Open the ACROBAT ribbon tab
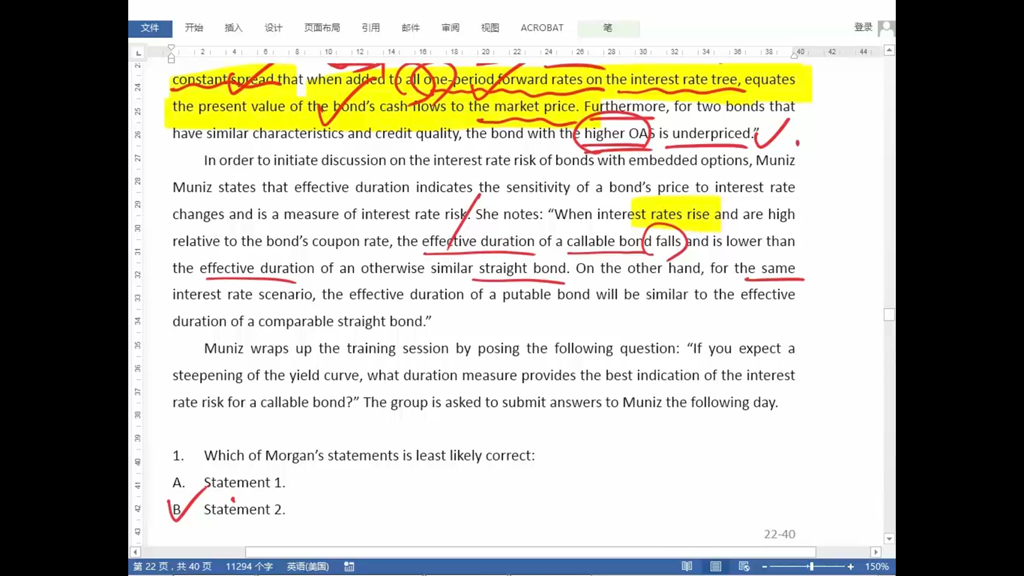Image resolution: width=1024 pixels, height=576 pixels. click(x=542, y=28)
